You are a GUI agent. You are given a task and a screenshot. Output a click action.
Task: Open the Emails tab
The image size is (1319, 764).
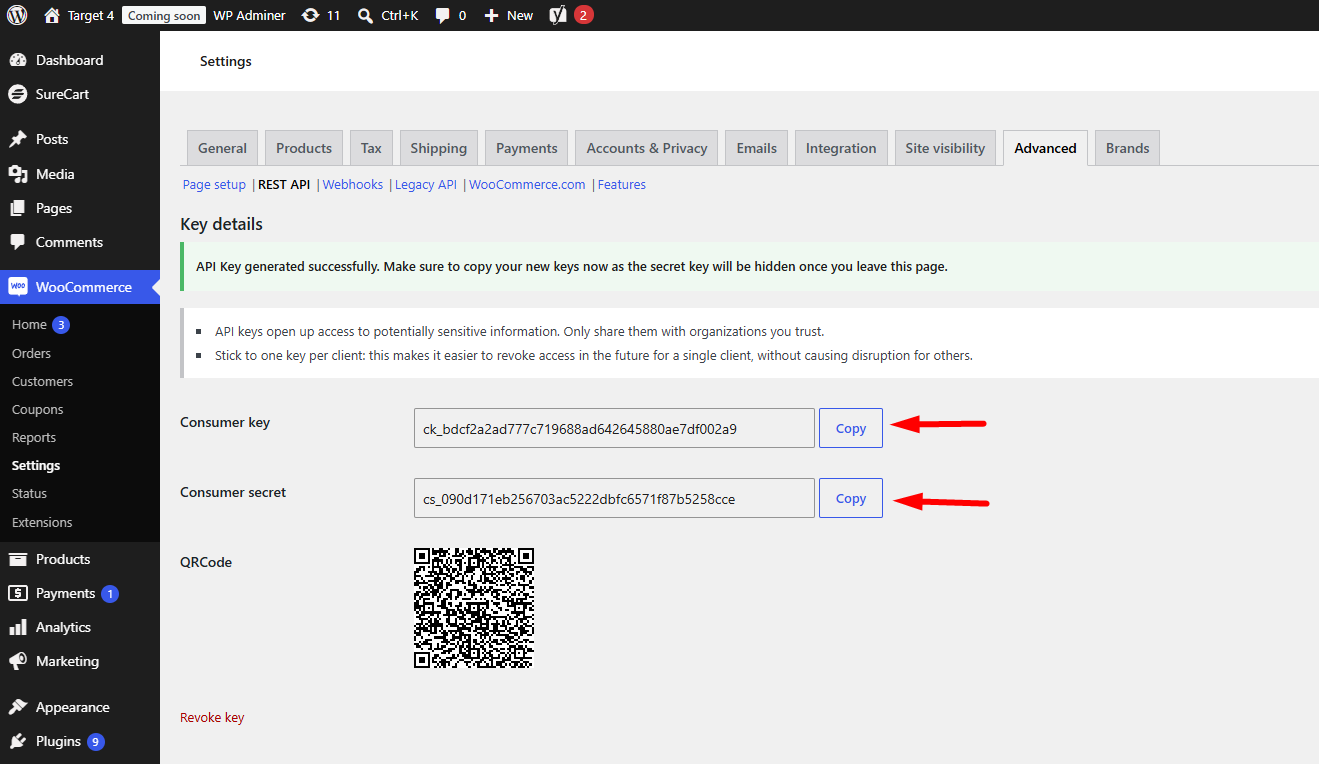click(757, 148)
